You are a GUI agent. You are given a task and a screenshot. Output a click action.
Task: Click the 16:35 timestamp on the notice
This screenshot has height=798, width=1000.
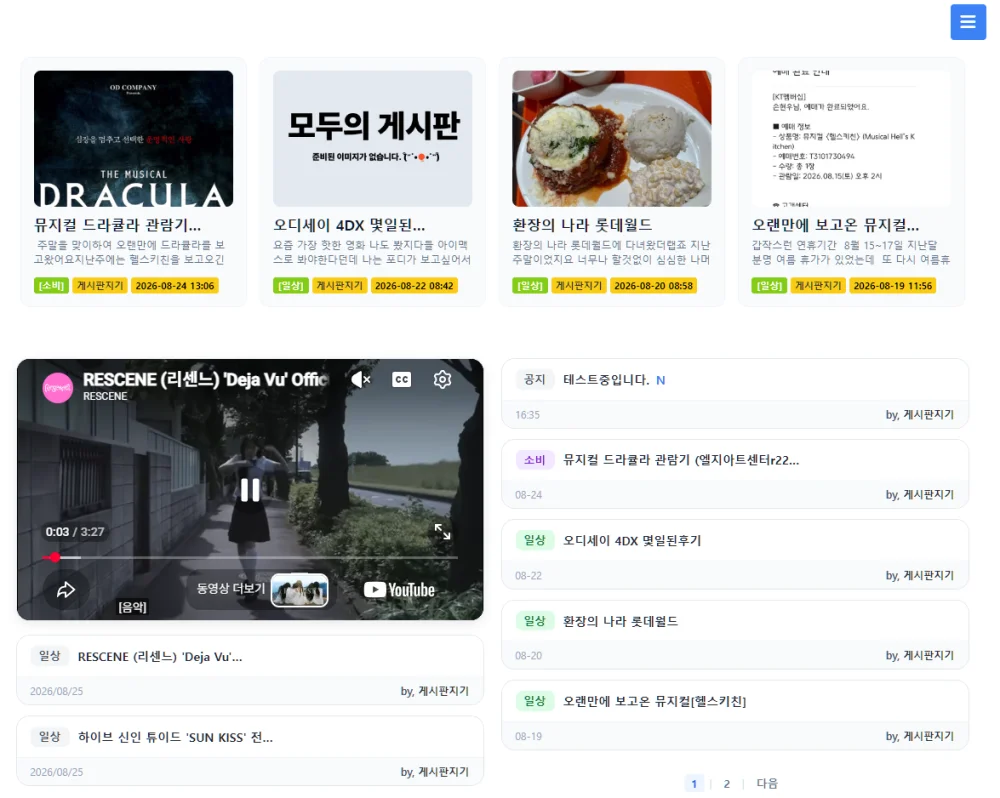(x=527, y=415)
